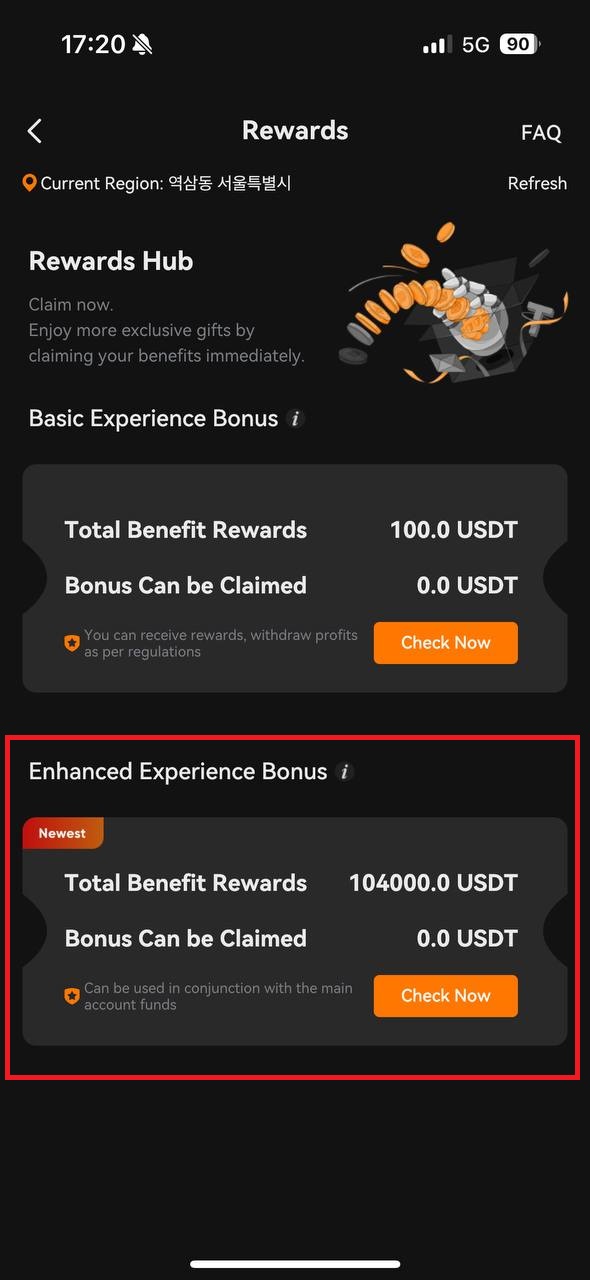590x1280 pixels.
Task: Tap the Newest badge on Enhanced card
Action: tap(62, 833)
